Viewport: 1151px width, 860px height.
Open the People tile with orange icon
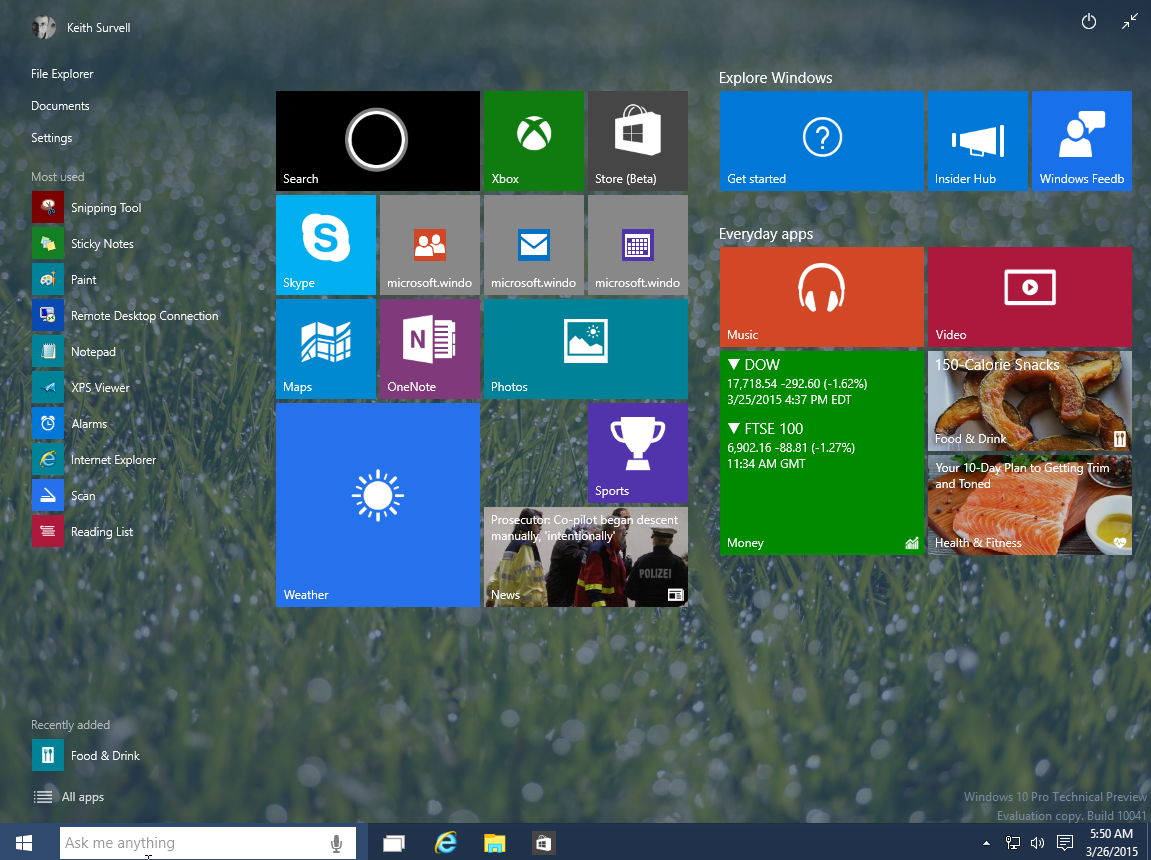(x=429, y=245)
